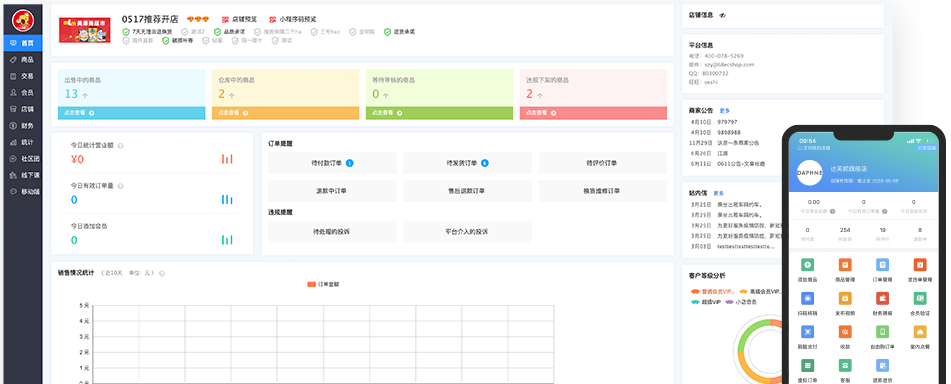Tap 堂内点餐 icon on the phone screen
Screen dimensions: 951x384
920,332
